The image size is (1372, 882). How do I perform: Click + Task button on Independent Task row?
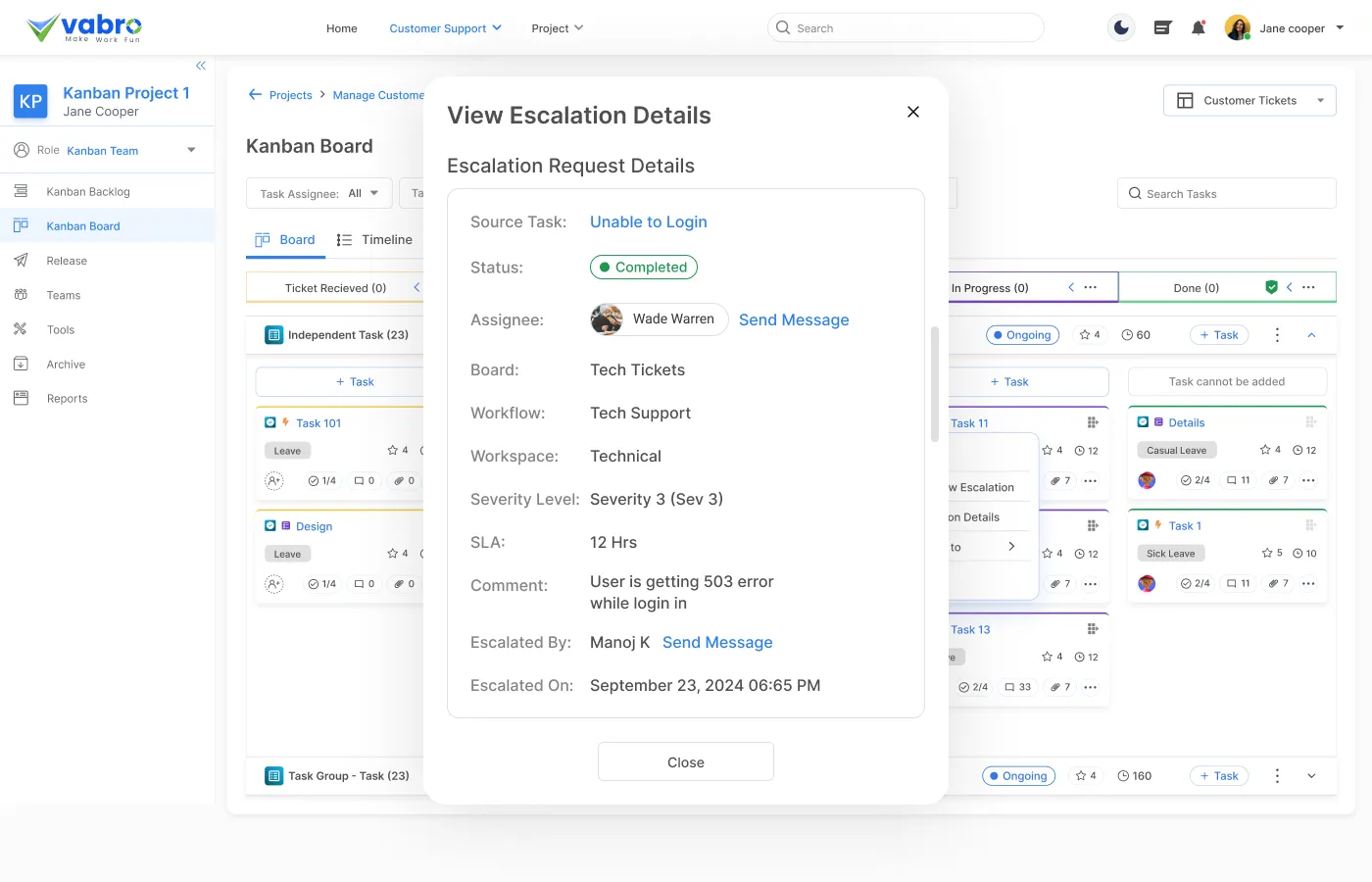pos(1220,335)
